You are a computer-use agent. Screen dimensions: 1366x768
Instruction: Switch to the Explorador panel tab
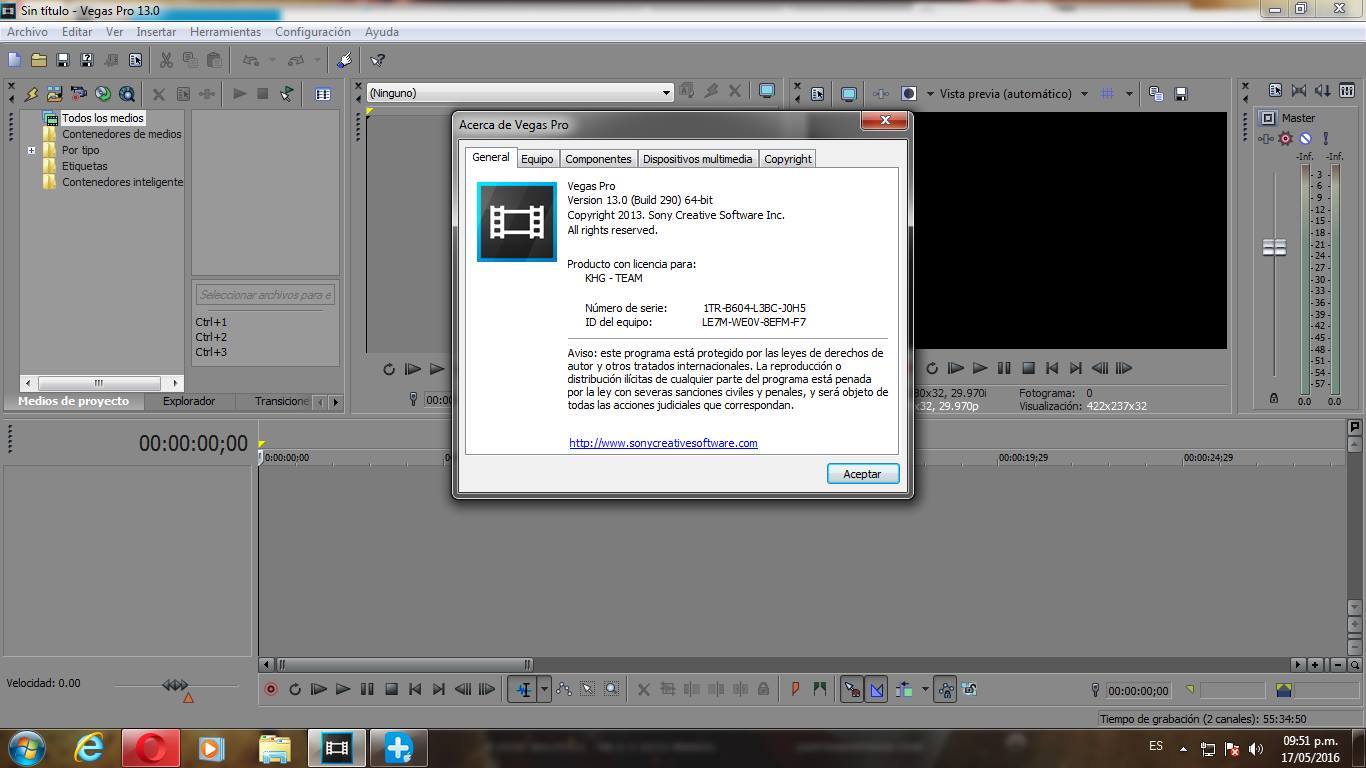tap(189, 401)
